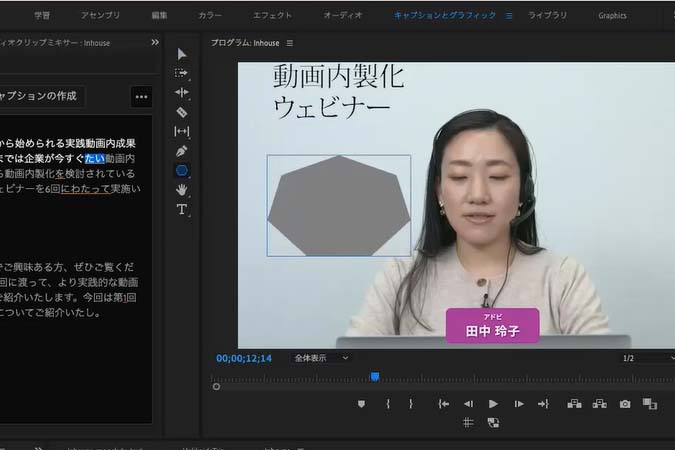Select the Type tool
Image resolution: width=675 pixels, height=450 pixels.
click(x=182, y=209)
